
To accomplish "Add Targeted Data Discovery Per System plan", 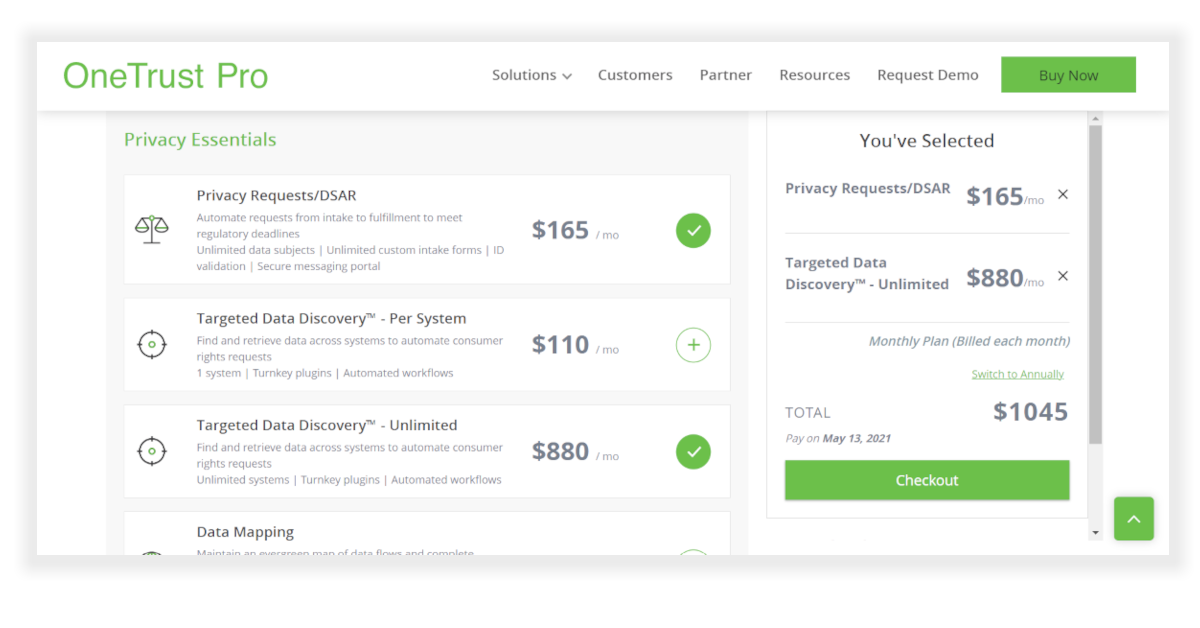I will [x=693, y=346].
